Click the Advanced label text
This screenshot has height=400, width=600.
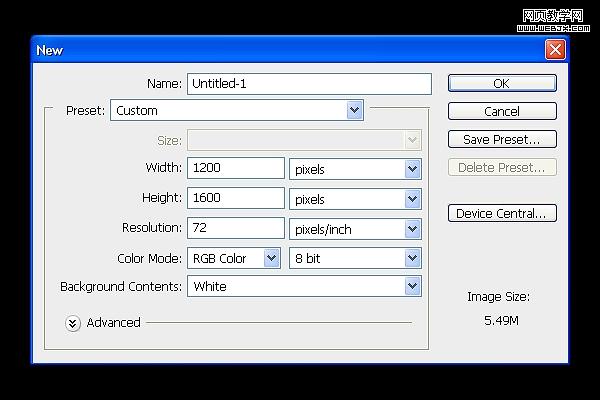pos(113,322)
